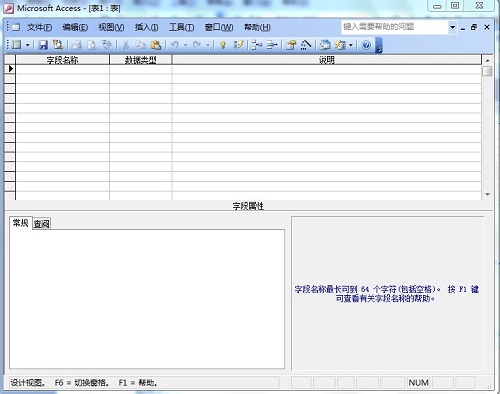The image size is (500, 394).
Task: Click the Save icon in the toolbar
Action: coord(43,45)
